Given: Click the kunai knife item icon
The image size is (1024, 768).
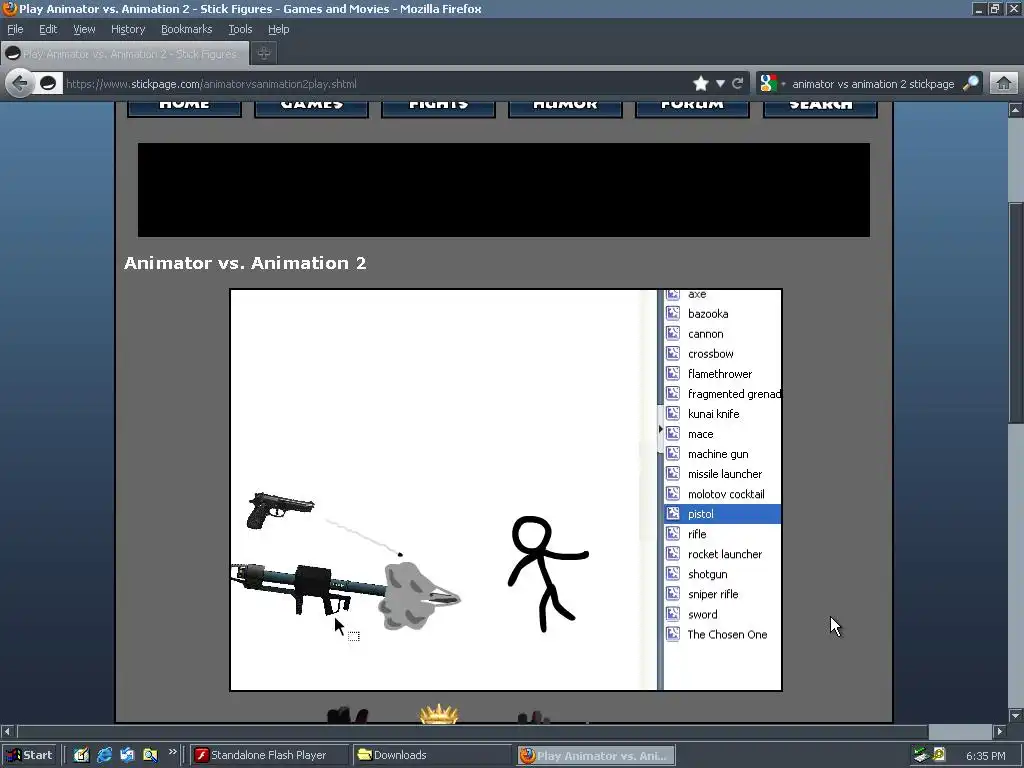Looking at the screenshot, I should click(673, 413).
